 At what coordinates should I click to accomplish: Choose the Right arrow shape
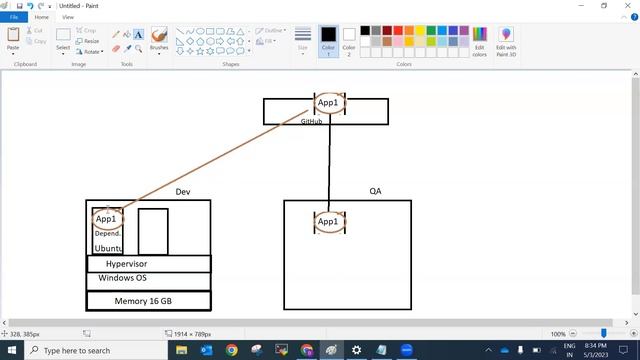pyautogui.click(x=220, y=41)
